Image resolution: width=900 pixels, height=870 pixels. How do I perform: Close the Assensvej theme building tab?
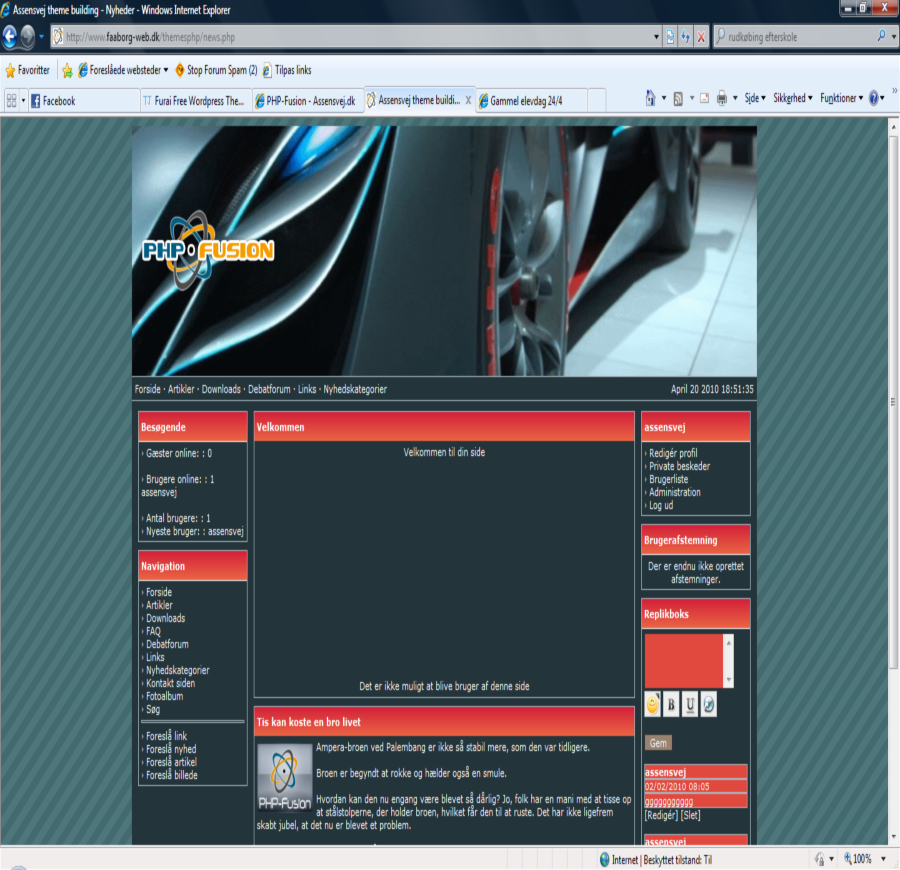pos(468,100)
